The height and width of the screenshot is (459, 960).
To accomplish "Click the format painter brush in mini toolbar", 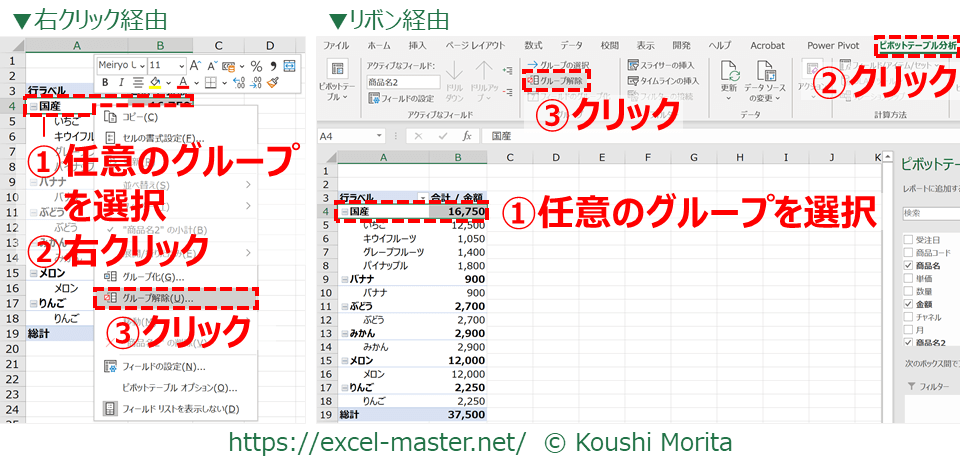I will [x=274, y=83].
